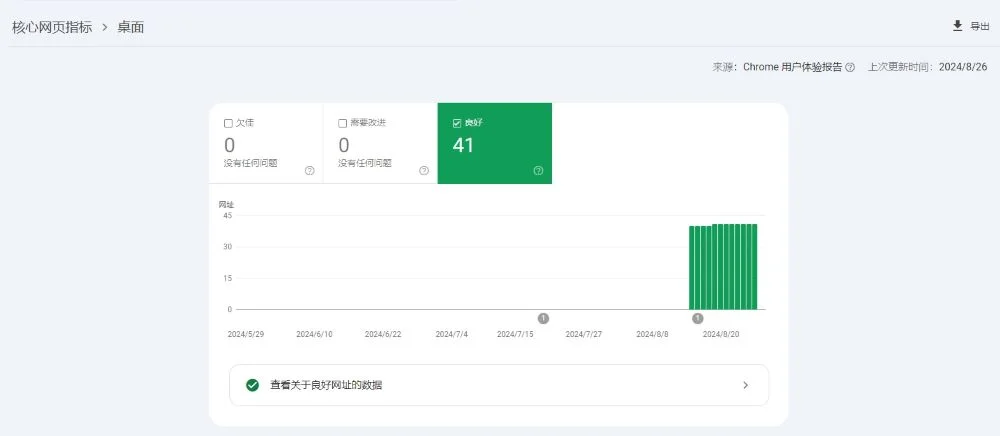Click help icon in the 欠佳 card
The image size is (1000, 436).
coord(309,171)
